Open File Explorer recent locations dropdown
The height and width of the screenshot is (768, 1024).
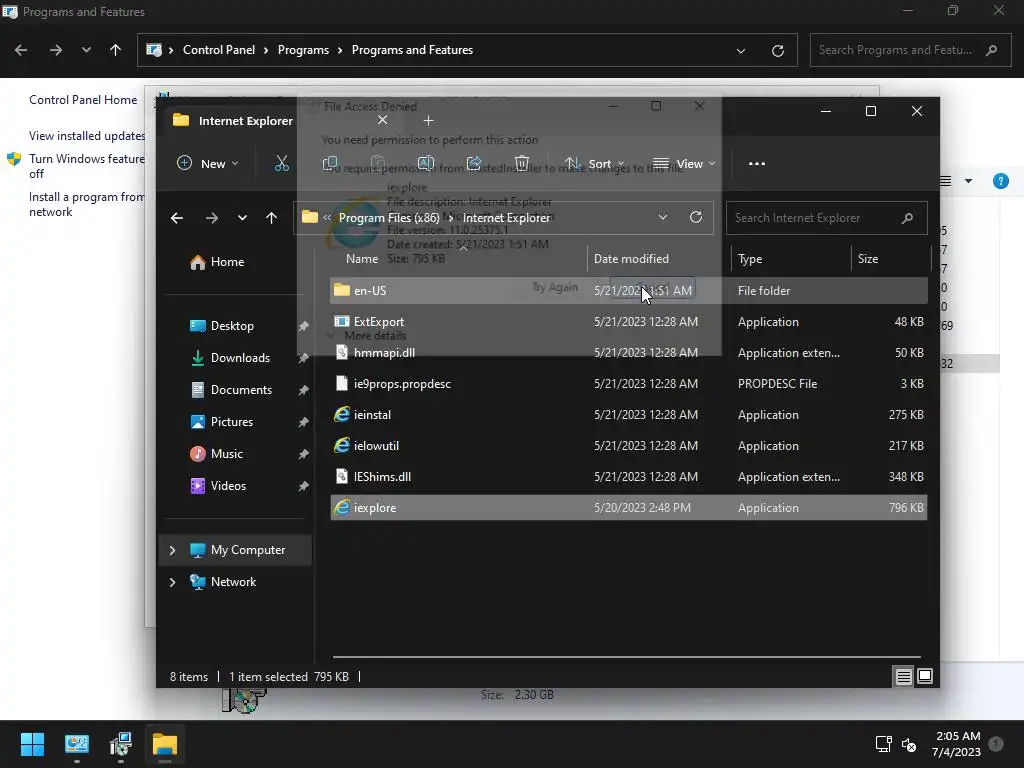242,218
